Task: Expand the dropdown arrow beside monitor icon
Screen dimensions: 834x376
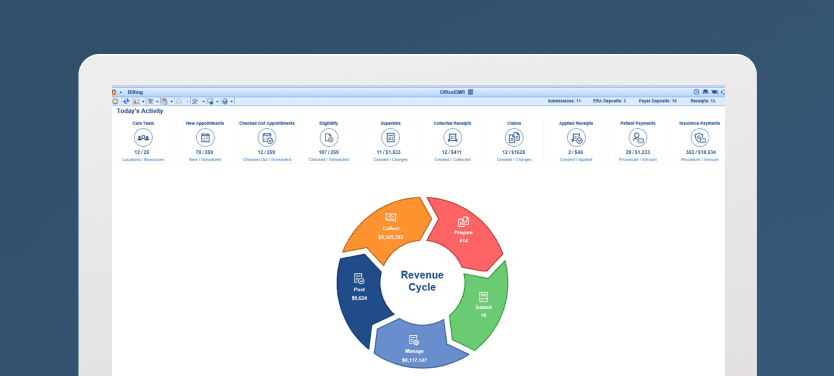Action: pos(218,102)
